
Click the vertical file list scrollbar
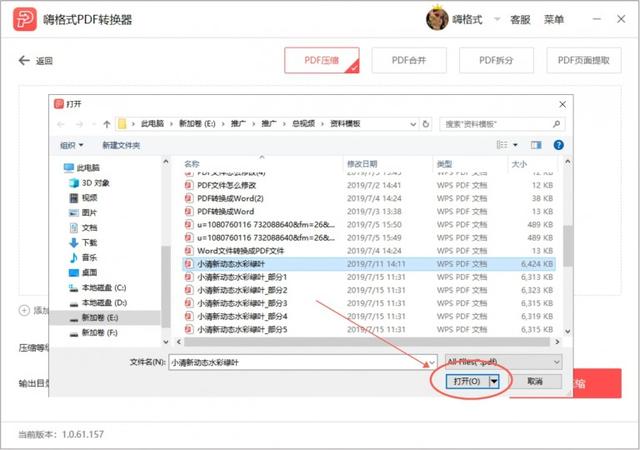click(567, 245)
